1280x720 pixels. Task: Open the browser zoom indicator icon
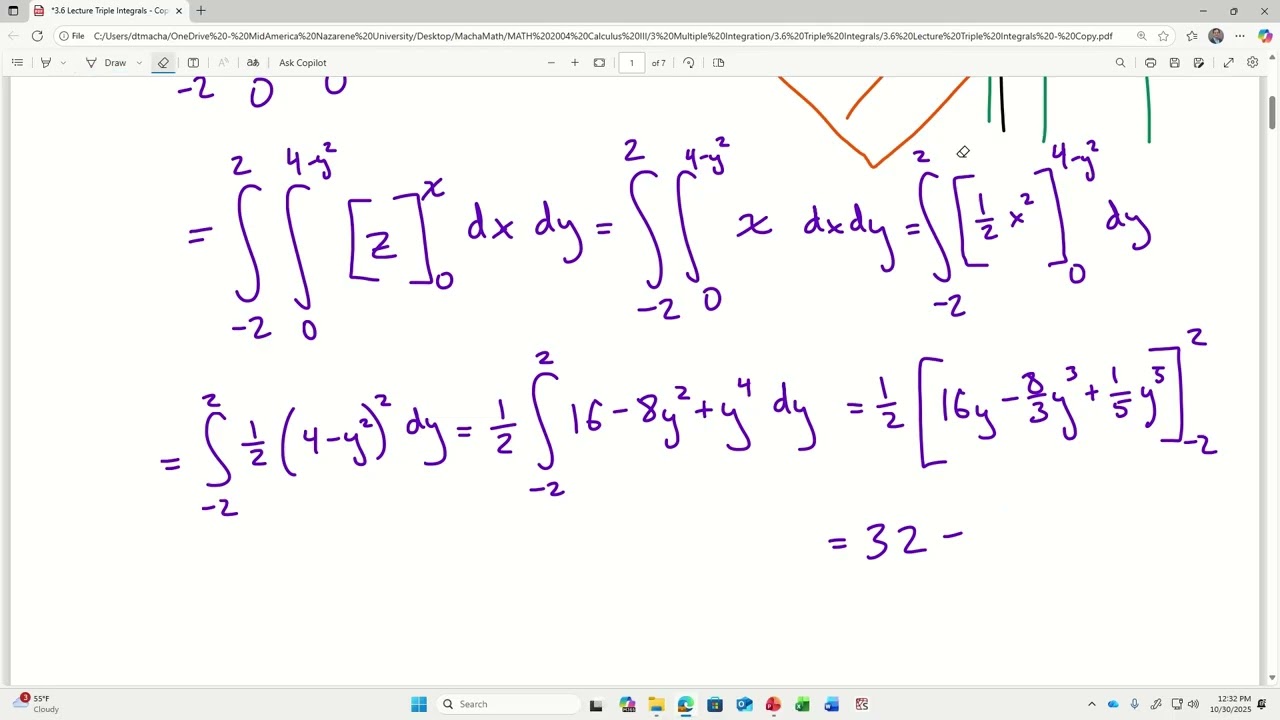pyautogui.click(x=1141, y=36)
